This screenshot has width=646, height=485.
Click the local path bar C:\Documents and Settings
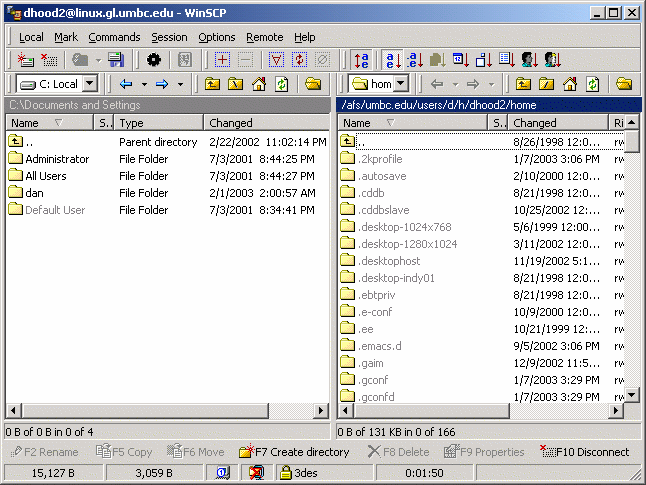pos(168,105)
